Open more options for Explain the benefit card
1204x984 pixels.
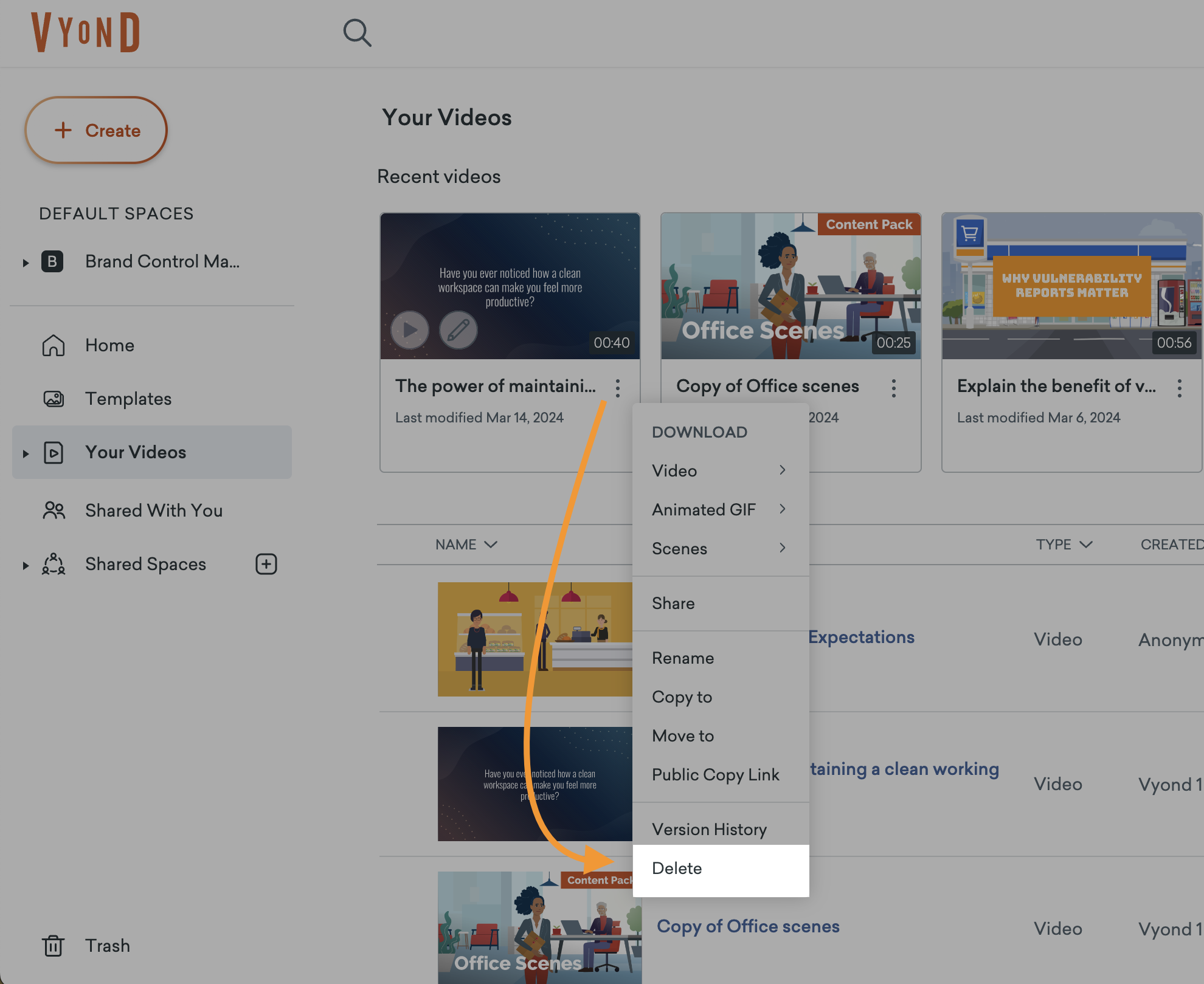1180,388
